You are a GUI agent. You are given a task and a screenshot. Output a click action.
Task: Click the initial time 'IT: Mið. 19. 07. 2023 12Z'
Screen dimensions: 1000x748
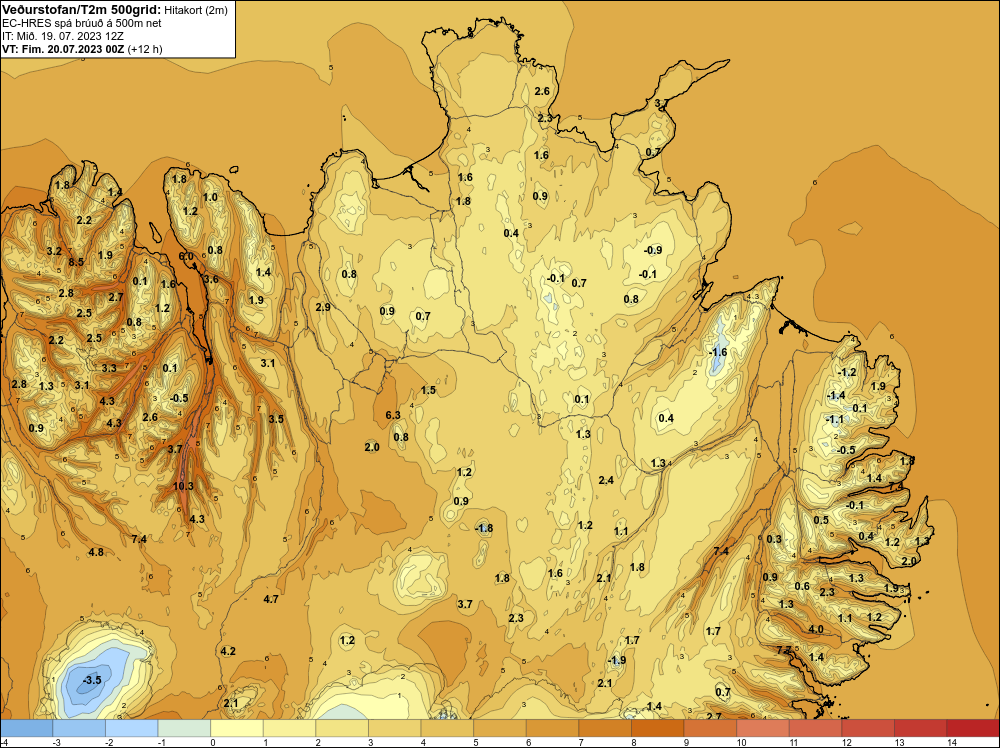coord(62,36)
